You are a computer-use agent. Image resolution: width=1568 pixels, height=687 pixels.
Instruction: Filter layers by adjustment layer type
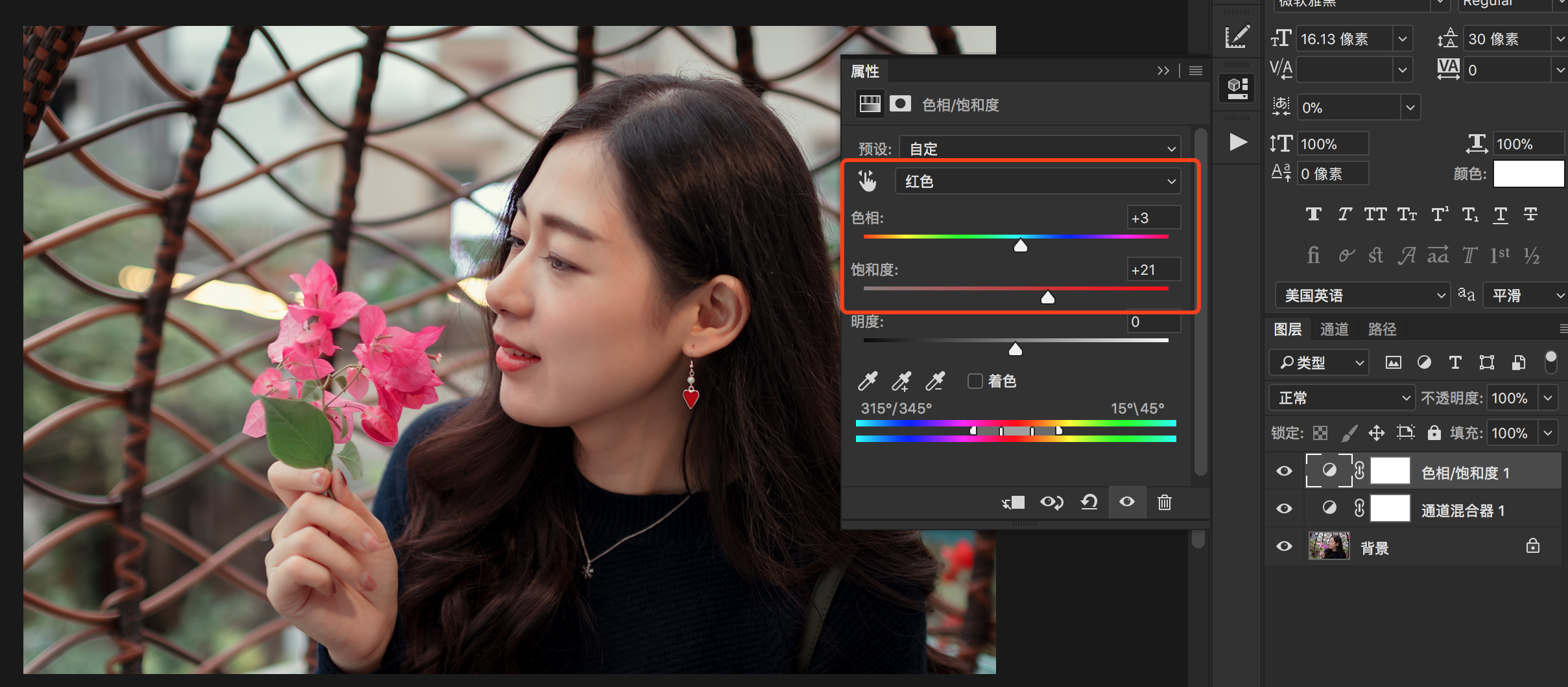pos(1424,362)
